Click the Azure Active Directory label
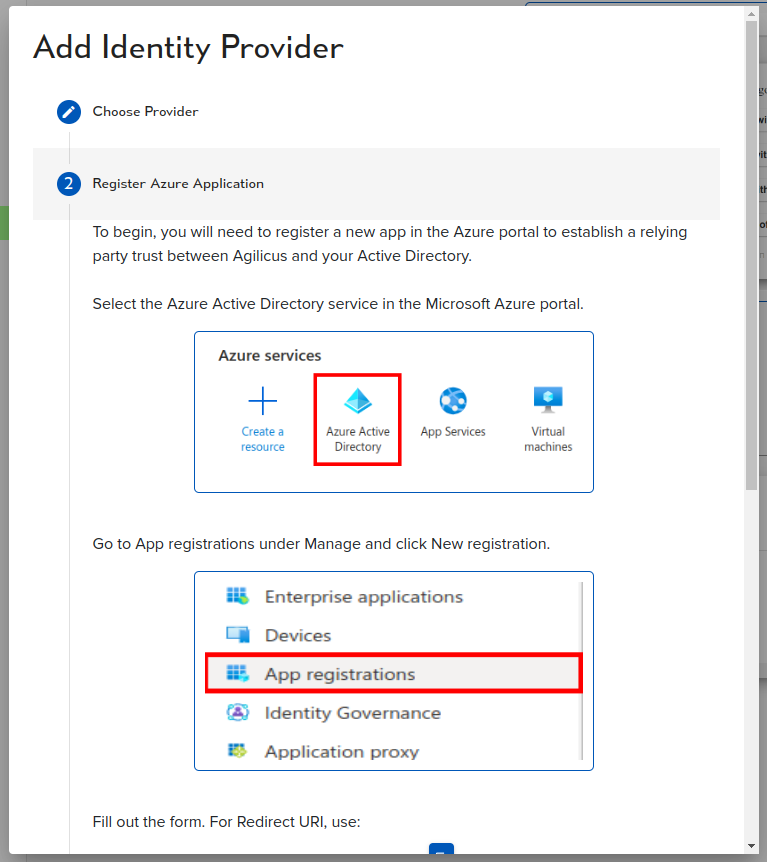The height and width of the screenshot is (862, 767). 358,439
